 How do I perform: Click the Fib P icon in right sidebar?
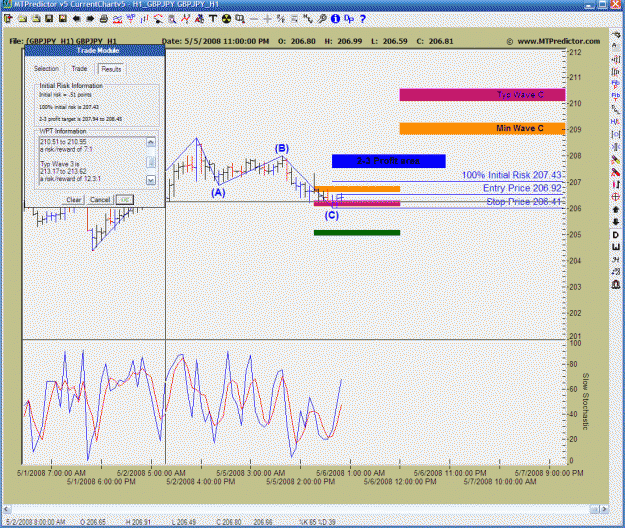[615, 84]
